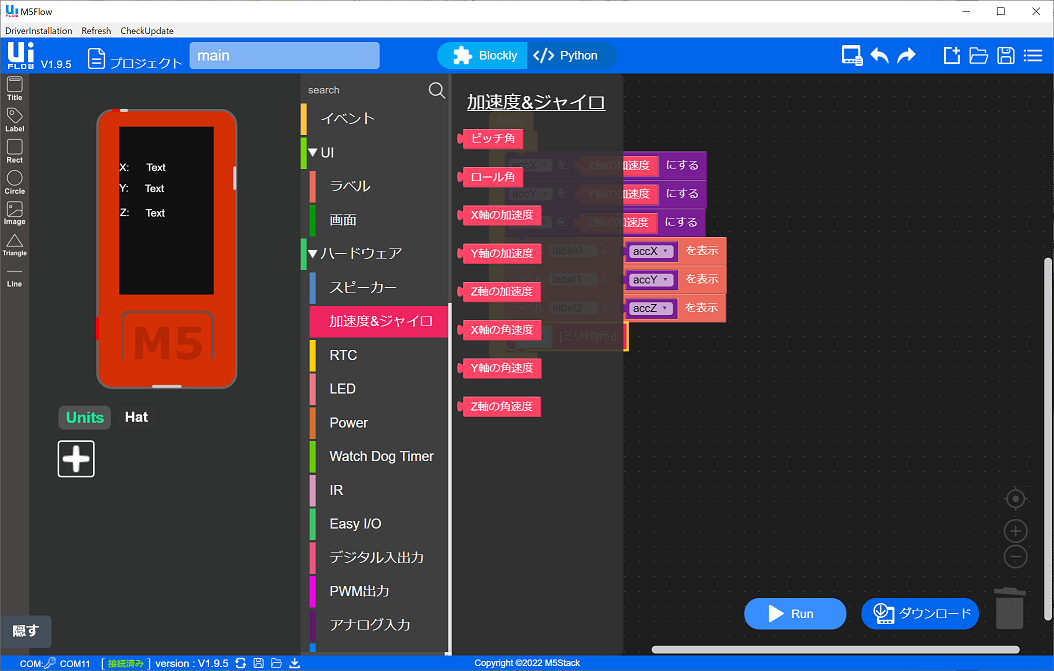Image resolution: width=1054 pixels, height=671 pixels.
Task: Zoom in on the block workspace
Action: (x=1015, y=531)
